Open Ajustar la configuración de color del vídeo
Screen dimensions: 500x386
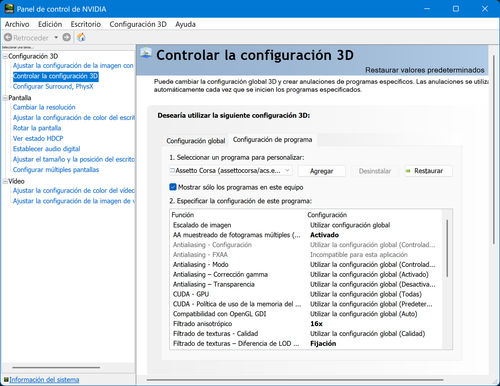point(74,191)
